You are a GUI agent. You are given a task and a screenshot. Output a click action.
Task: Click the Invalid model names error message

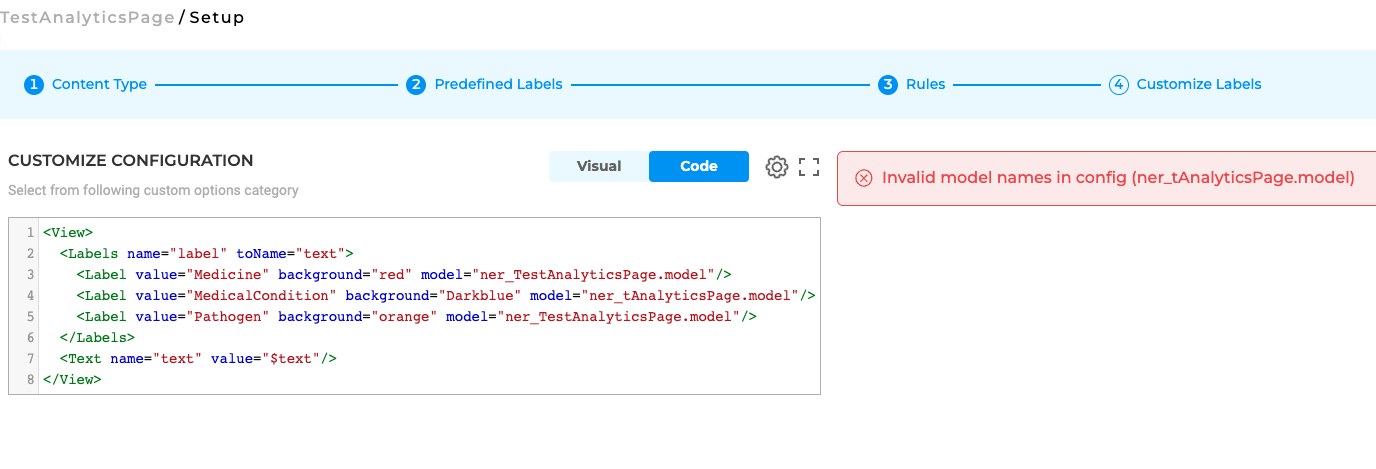coord(1118,178)
